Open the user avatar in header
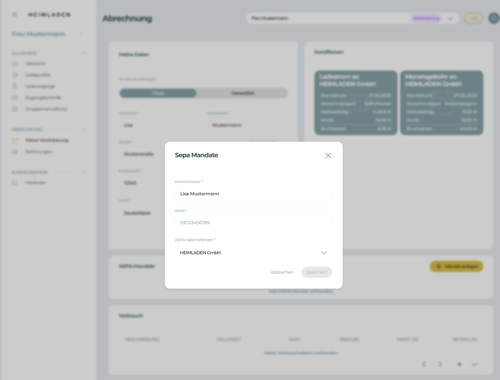Image resolution: width=500 pixels, height=380 pixels. tap(494, 18)
